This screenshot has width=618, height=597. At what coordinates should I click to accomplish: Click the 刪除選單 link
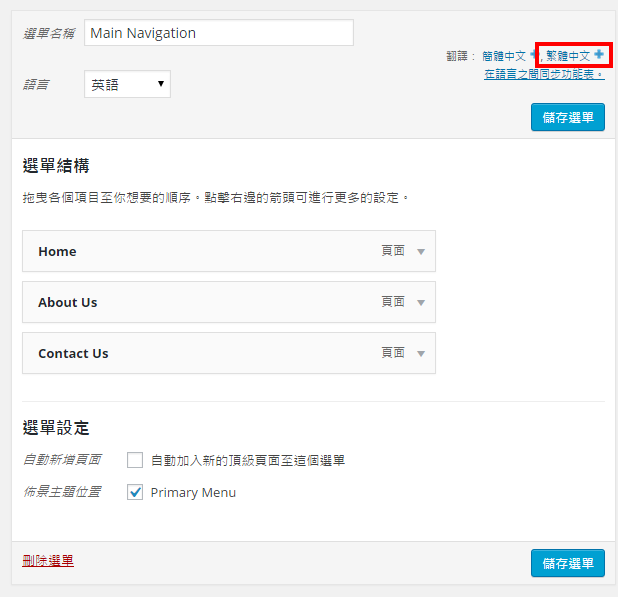coord(48,560)
